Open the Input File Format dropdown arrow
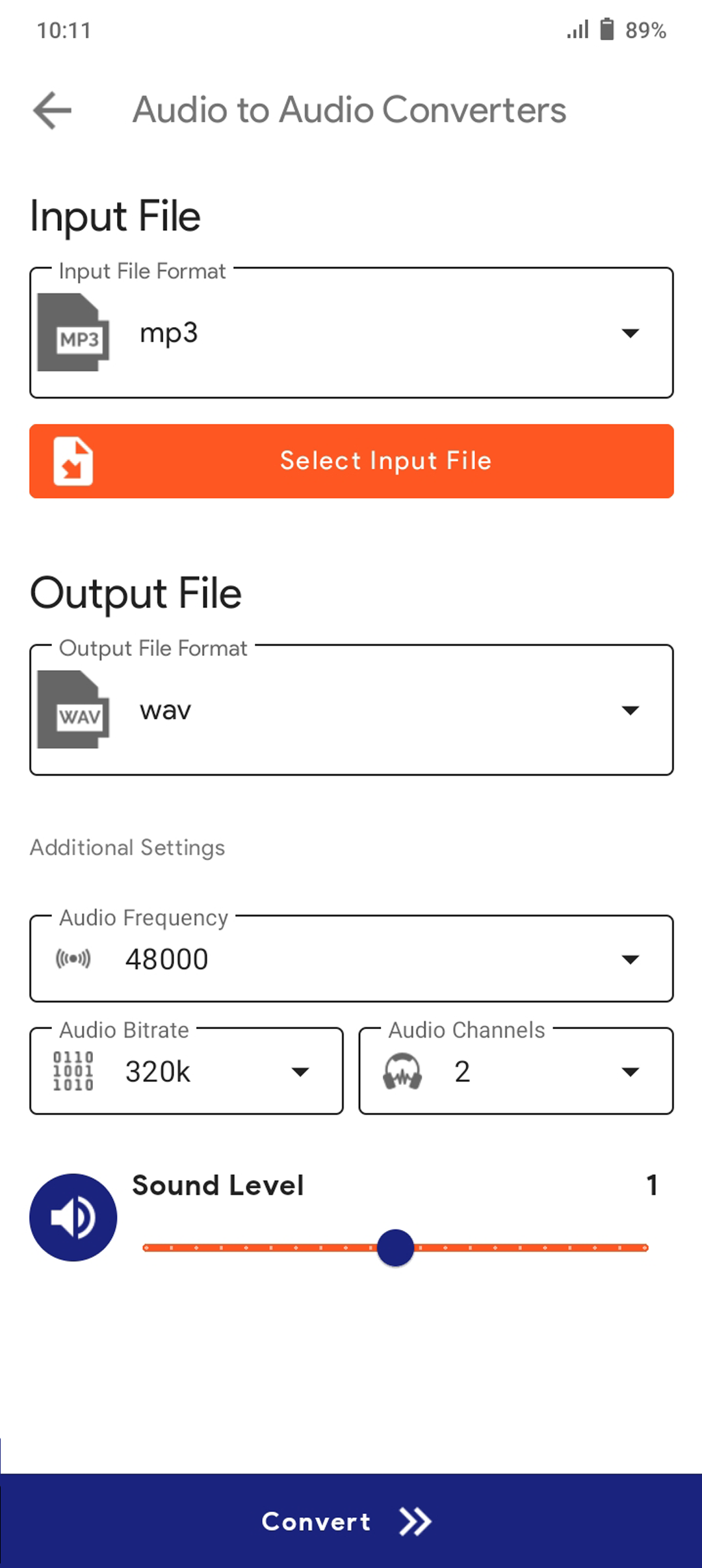The height and width of the screenshot is (1568, 702). [x=630, y=333]
